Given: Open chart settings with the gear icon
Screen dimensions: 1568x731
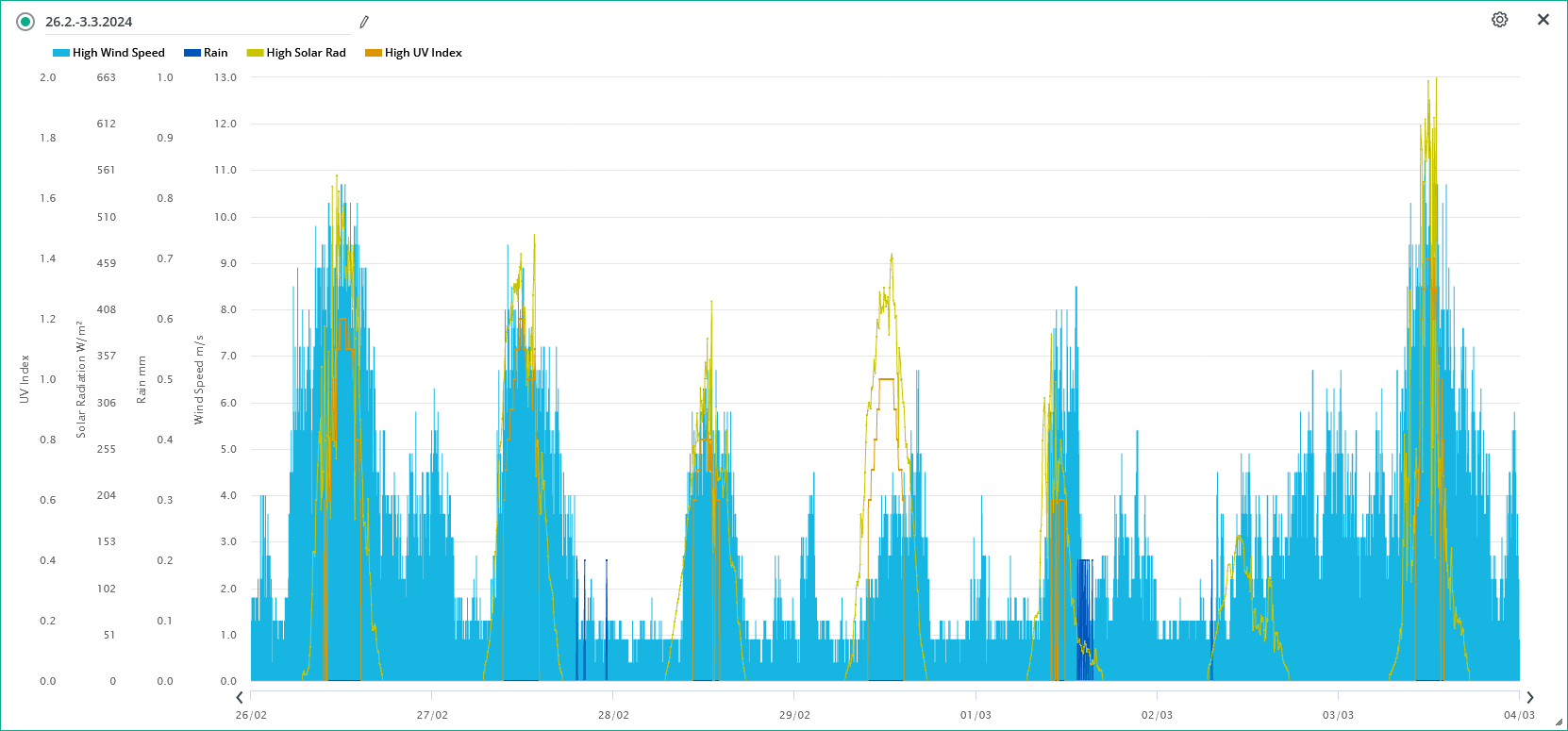Looking at the screenshot, I should pos(1499,20).
